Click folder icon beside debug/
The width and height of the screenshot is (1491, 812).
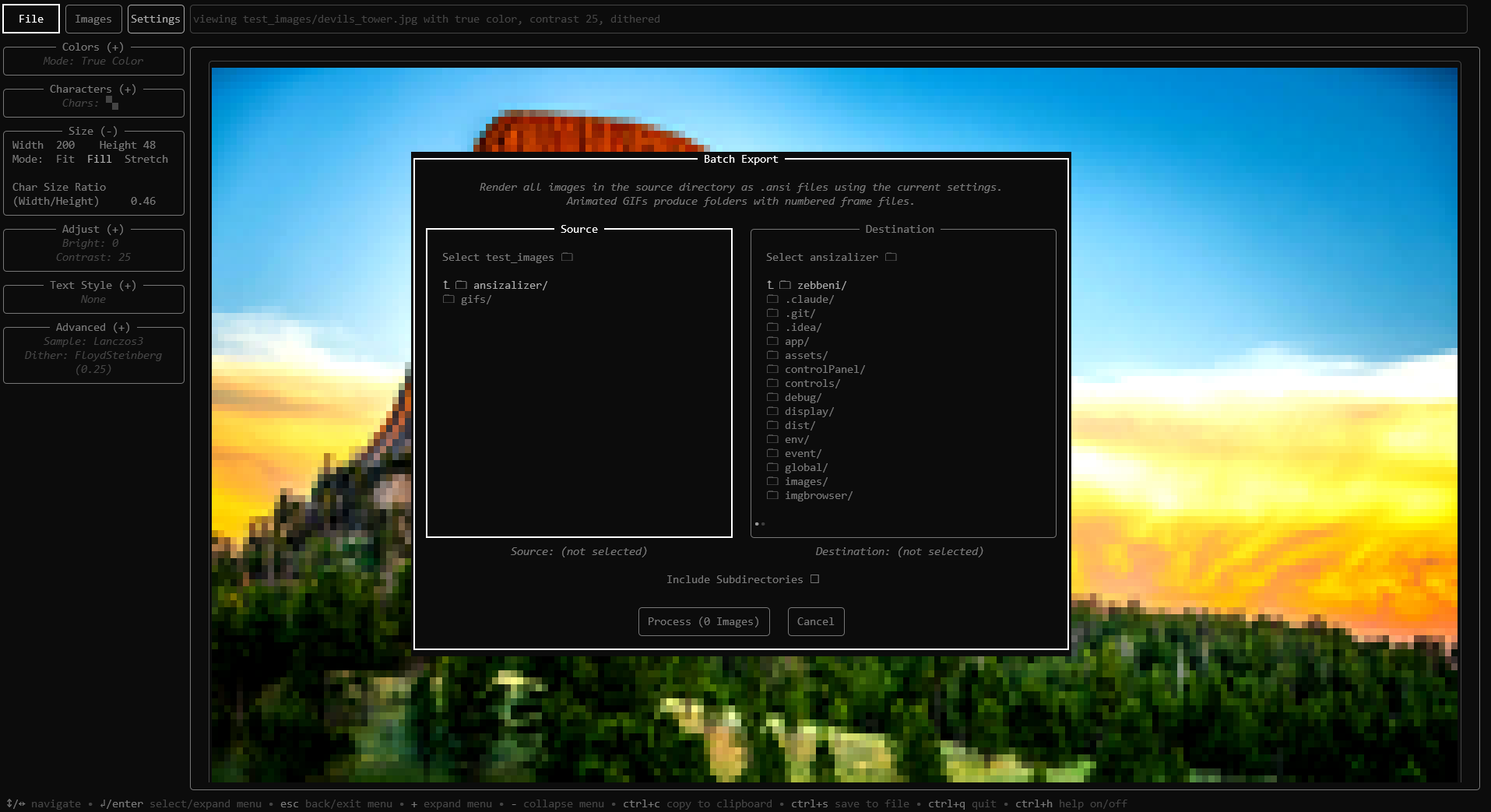pos(772,397)
